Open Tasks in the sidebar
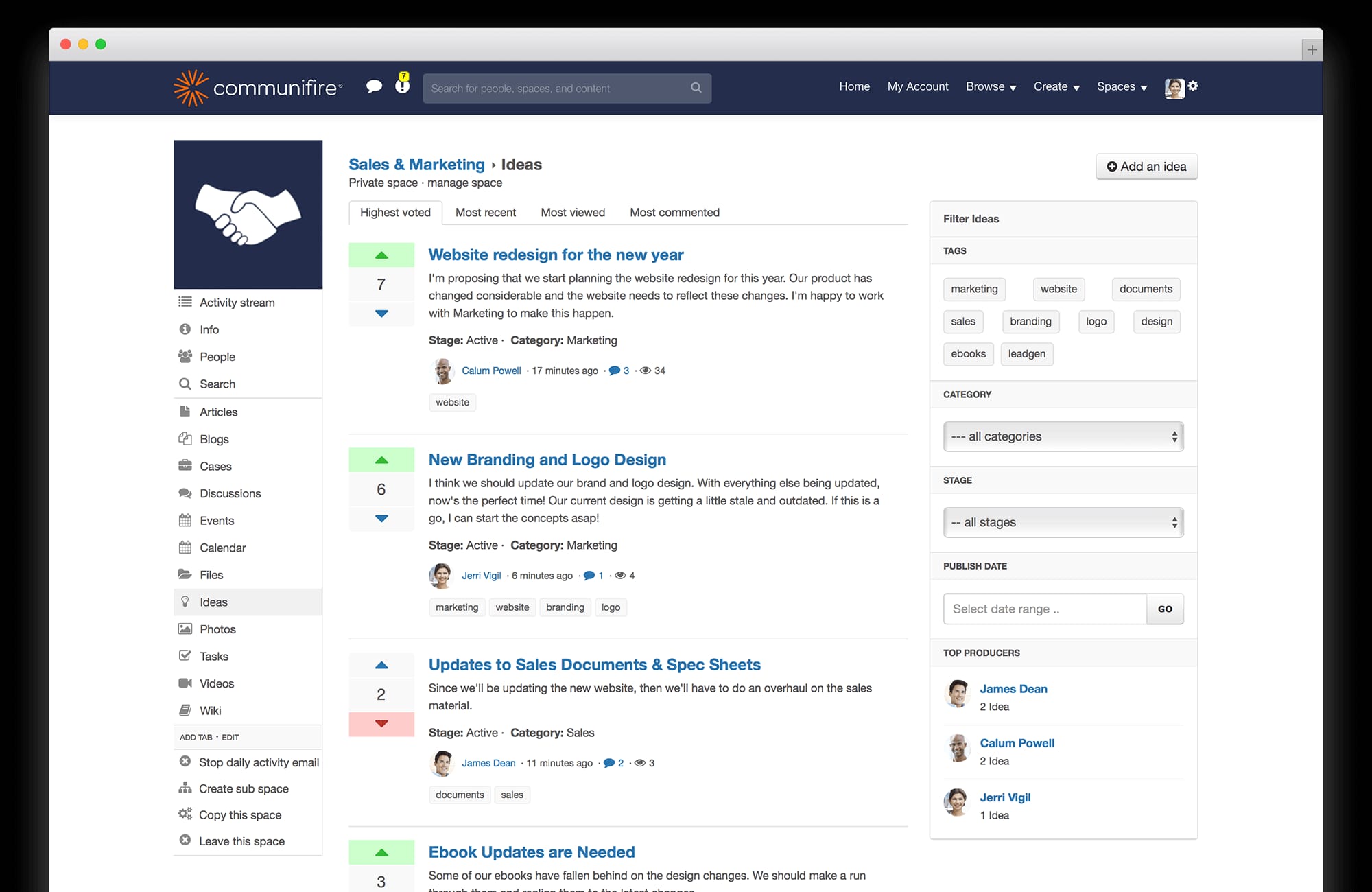This screenshot has width=1372, height=892. click(248, 657)
